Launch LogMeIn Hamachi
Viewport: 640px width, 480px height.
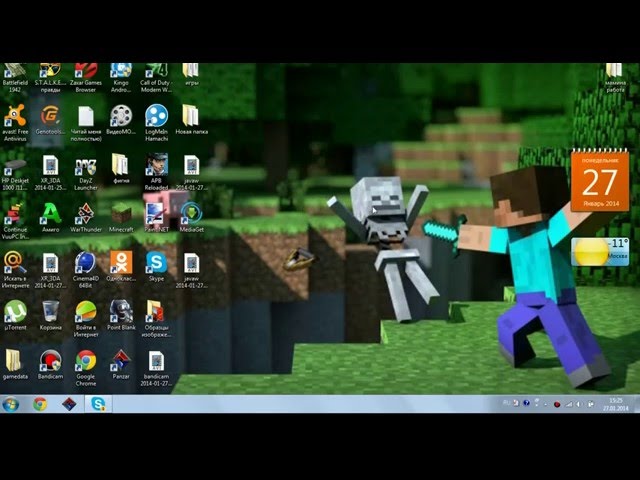coord(156,122)
